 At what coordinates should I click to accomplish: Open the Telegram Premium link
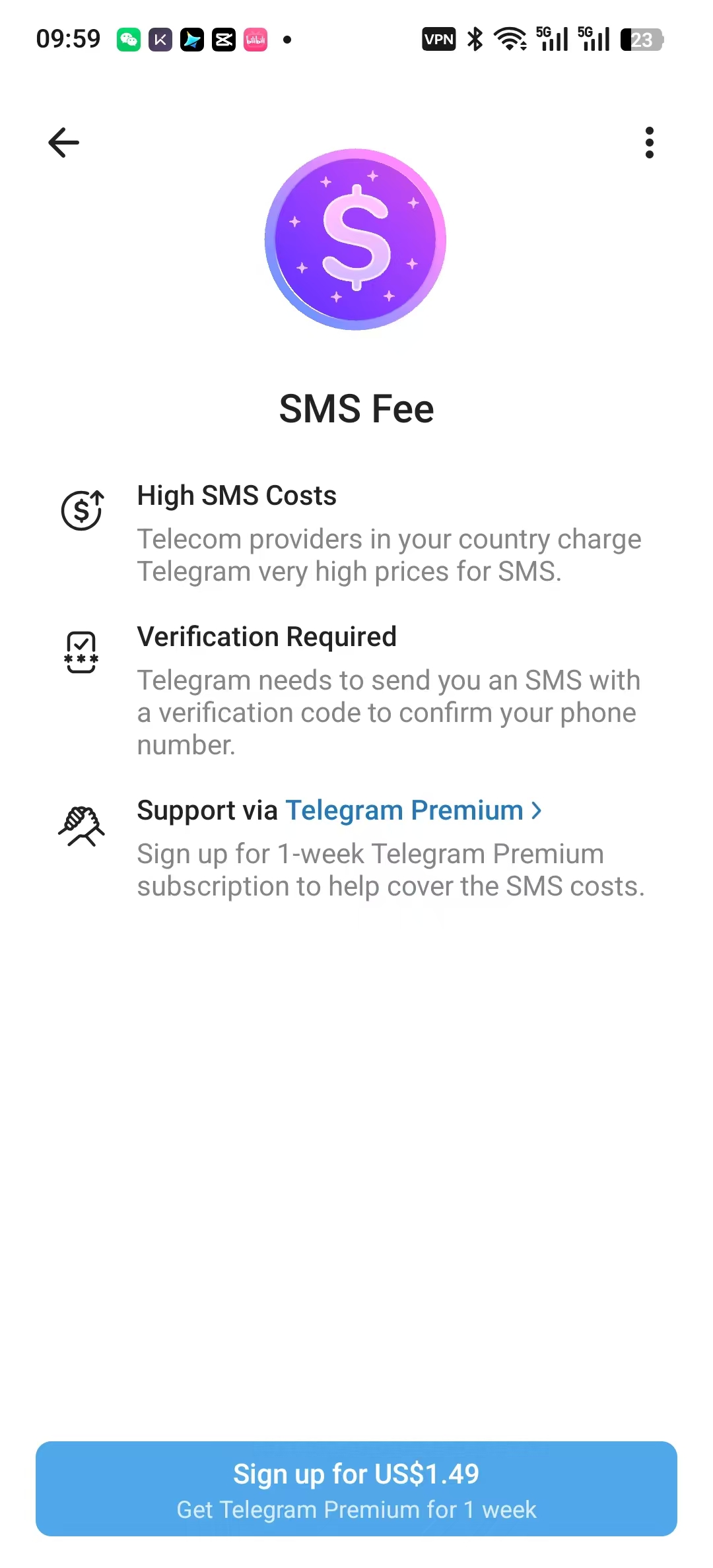tap(404, 810)
